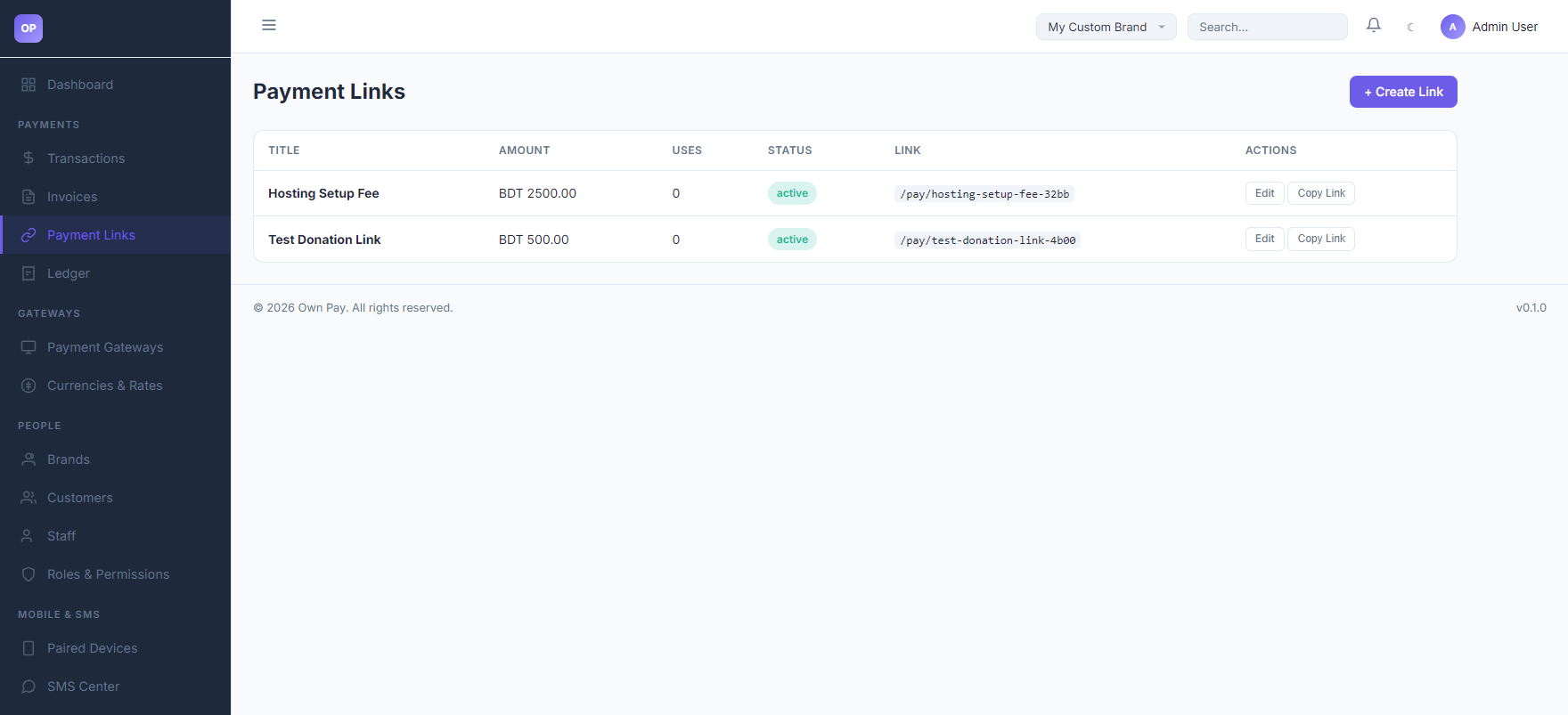
Task: Edit the Hosting Setup Fee link
Action: pos(1264,193)
